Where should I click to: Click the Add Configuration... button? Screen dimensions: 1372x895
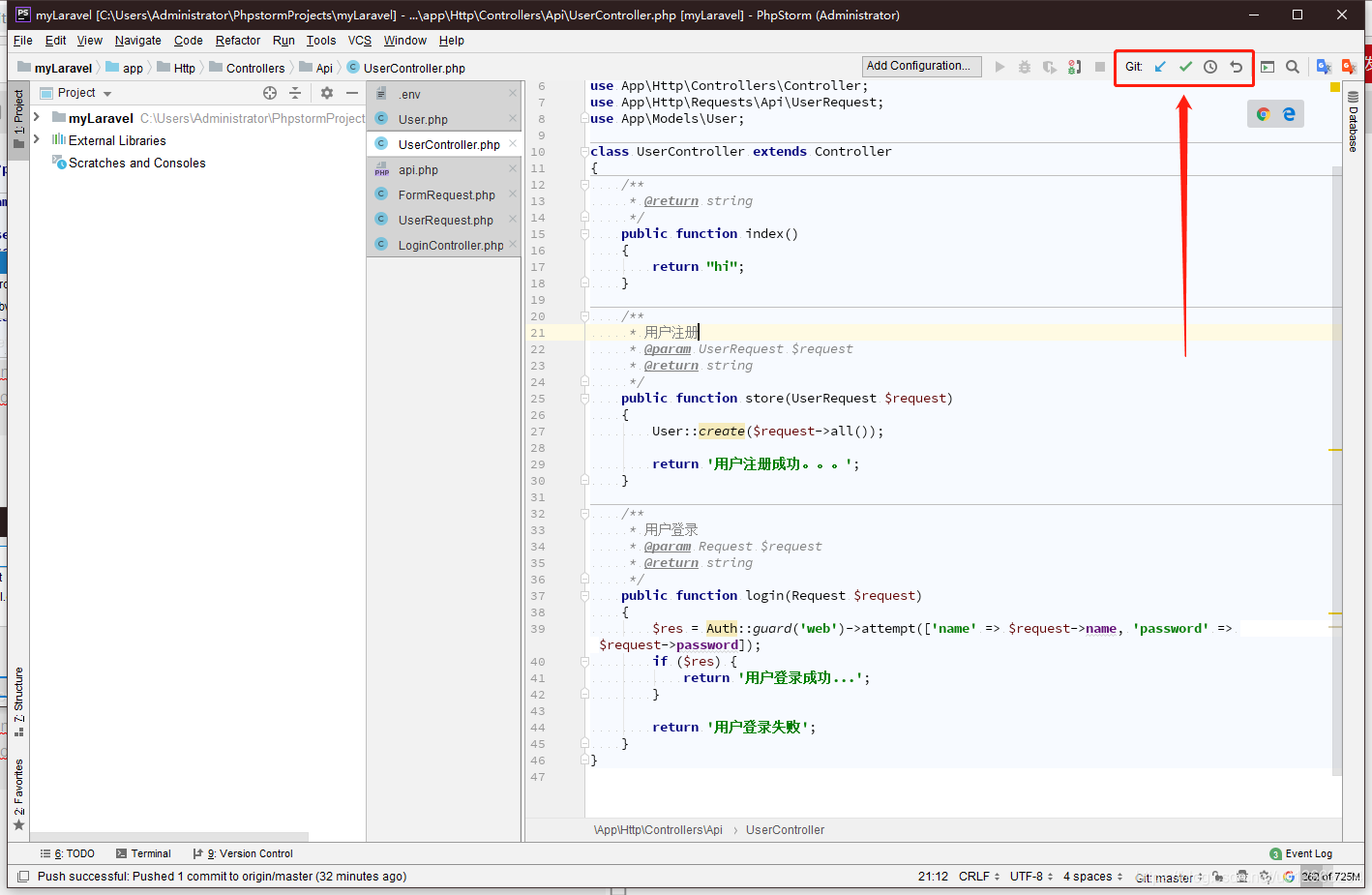click(920, 66)
